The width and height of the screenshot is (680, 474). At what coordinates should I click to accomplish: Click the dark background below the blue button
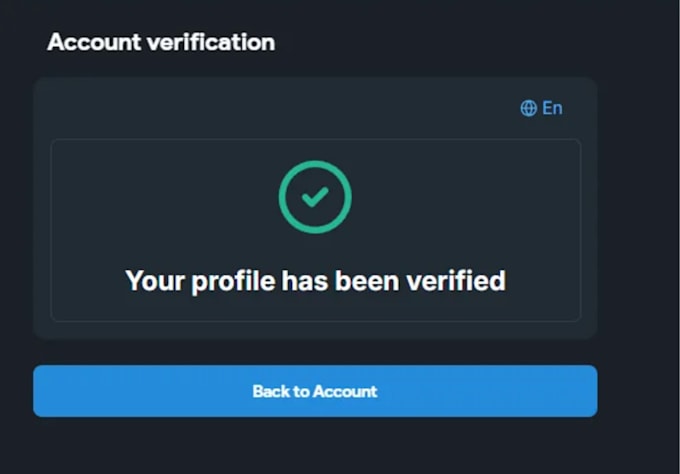(x=315, y=448)
